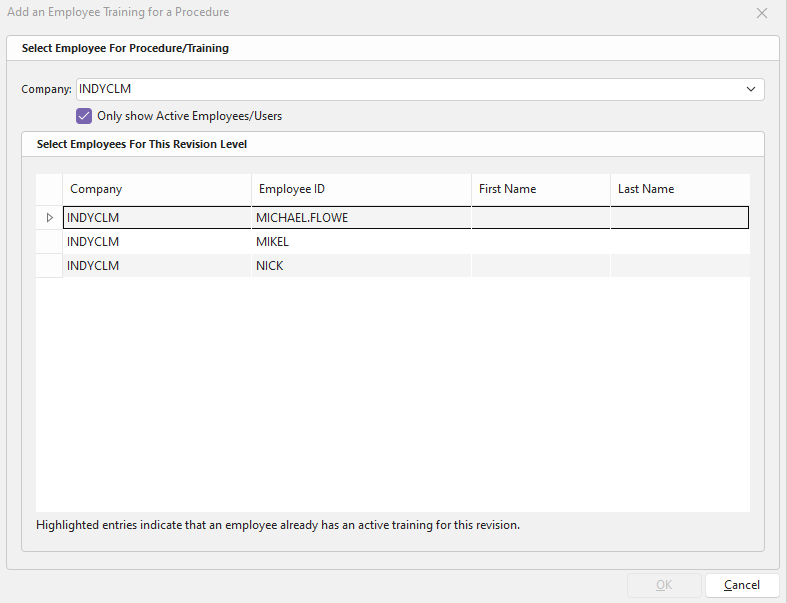This screenshot has height=603, width=787.
Task: Sort by the Employee ID column header
Action: pyautogui.click(x=360, y=189)
